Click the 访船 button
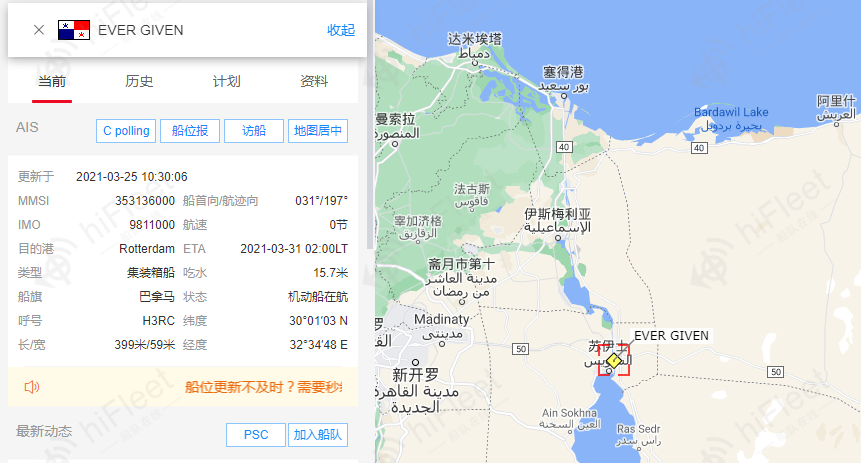The width and height of the screenshot is (861, 463). coord(254,131)
